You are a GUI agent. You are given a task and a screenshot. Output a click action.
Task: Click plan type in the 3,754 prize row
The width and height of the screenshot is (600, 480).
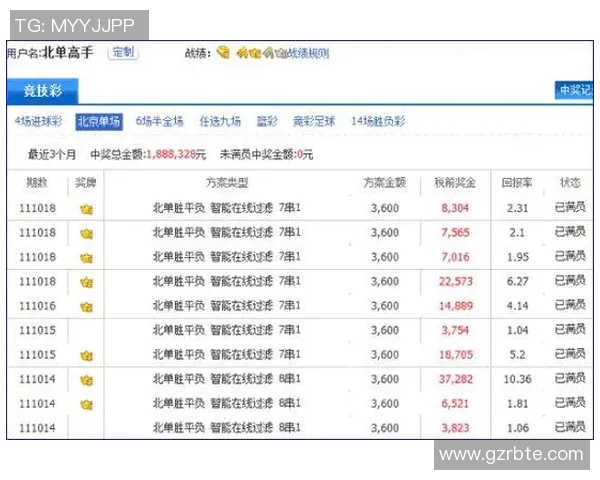(227, 330)
